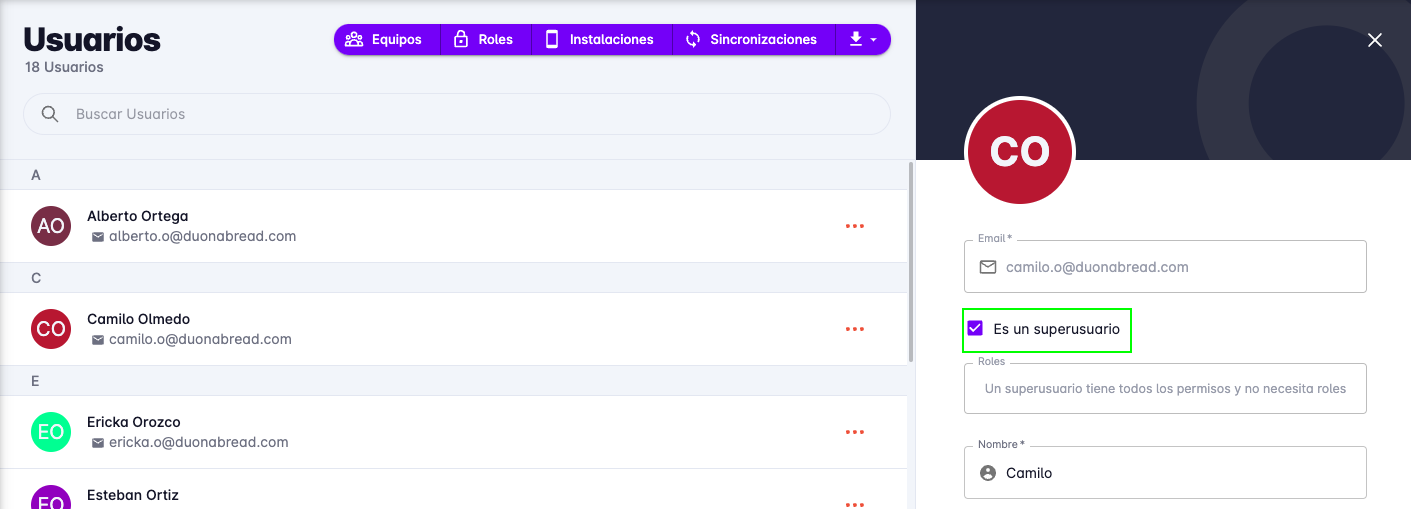Image resolution: width=1411 pixels, height=509 pixels.
Task: Open the Equipos teams section
Action: click(386, 40)
